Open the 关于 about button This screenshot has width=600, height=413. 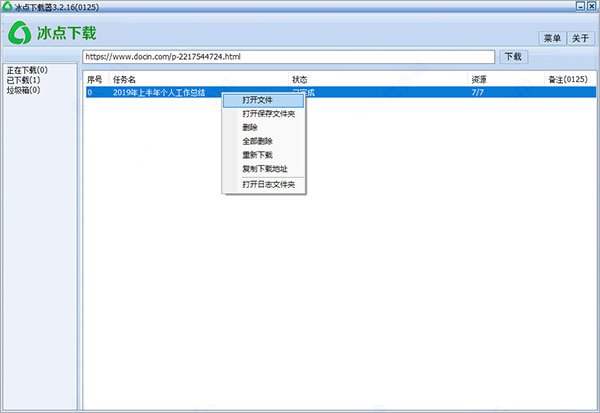pyautogui.click(x=580, y=38)
